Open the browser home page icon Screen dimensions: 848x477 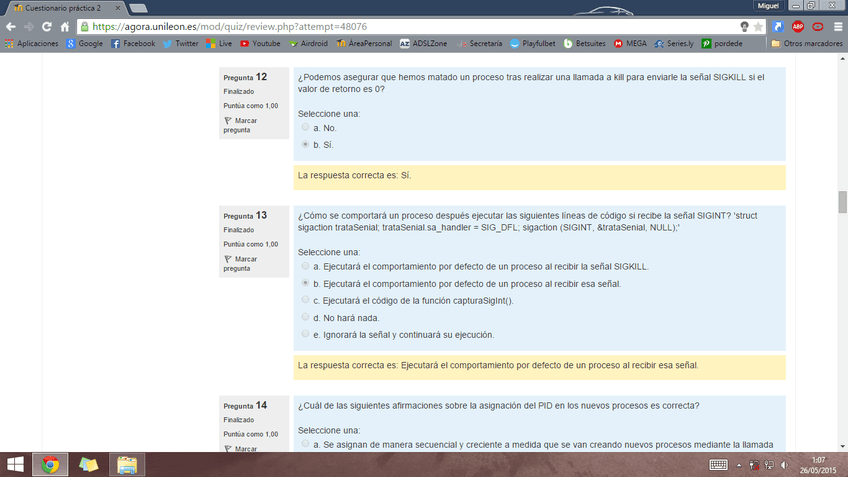click(65, 26)
